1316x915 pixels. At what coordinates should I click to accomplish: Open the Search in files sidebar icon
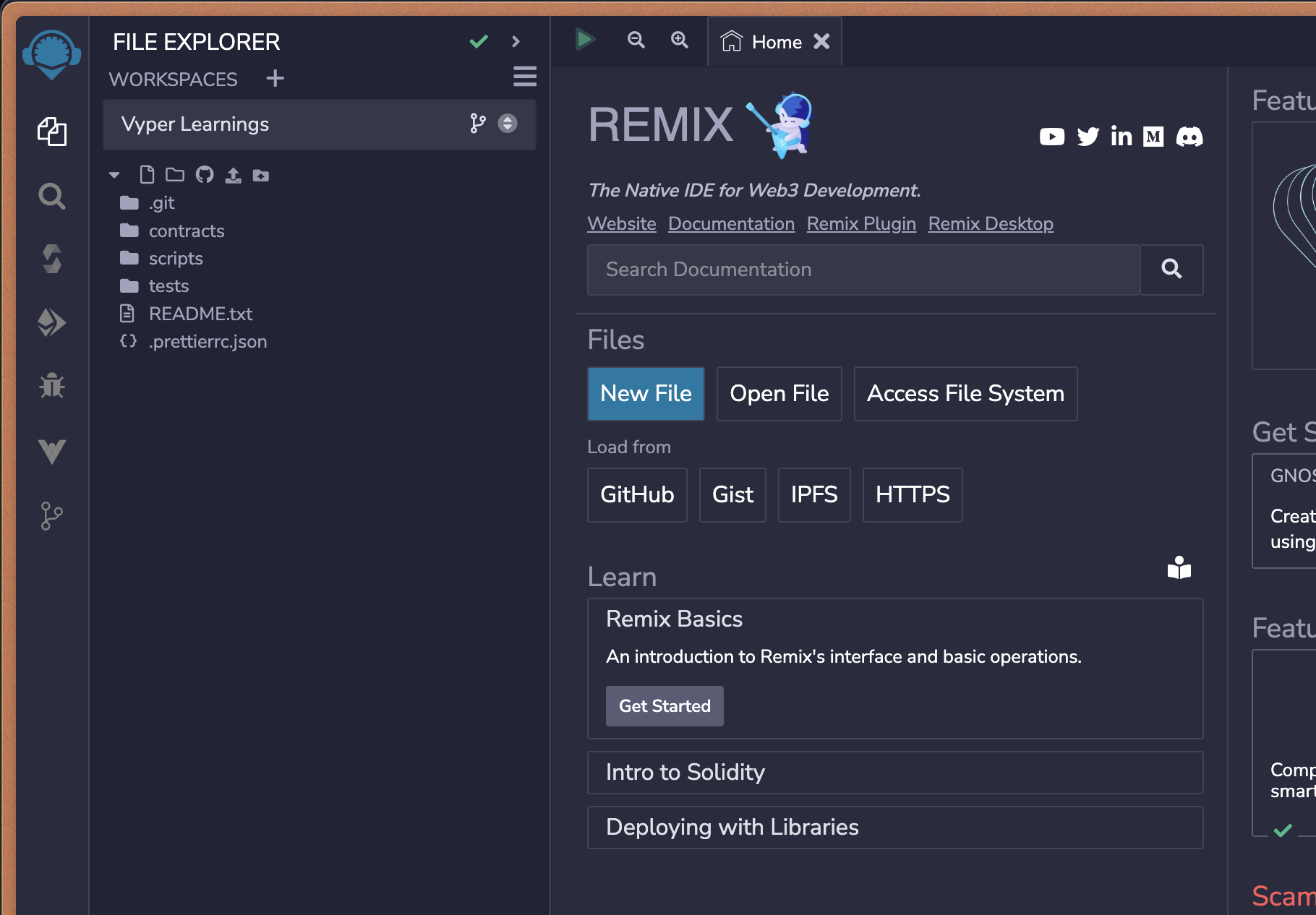click(51, 196)
